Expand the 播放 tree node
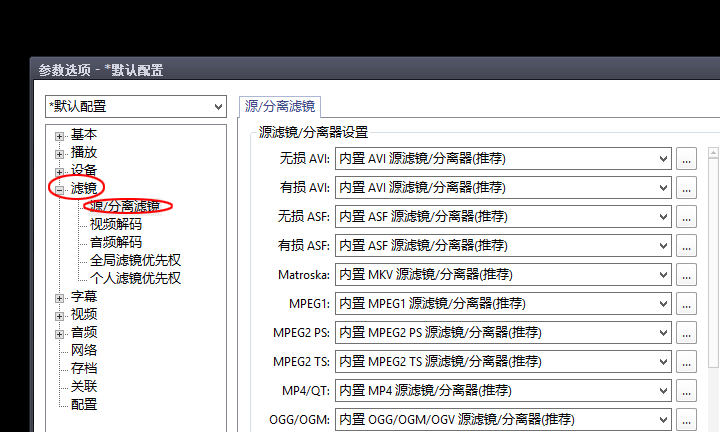Image resolution: width=720 pixels, height=432 pixels. coord(60,153)
